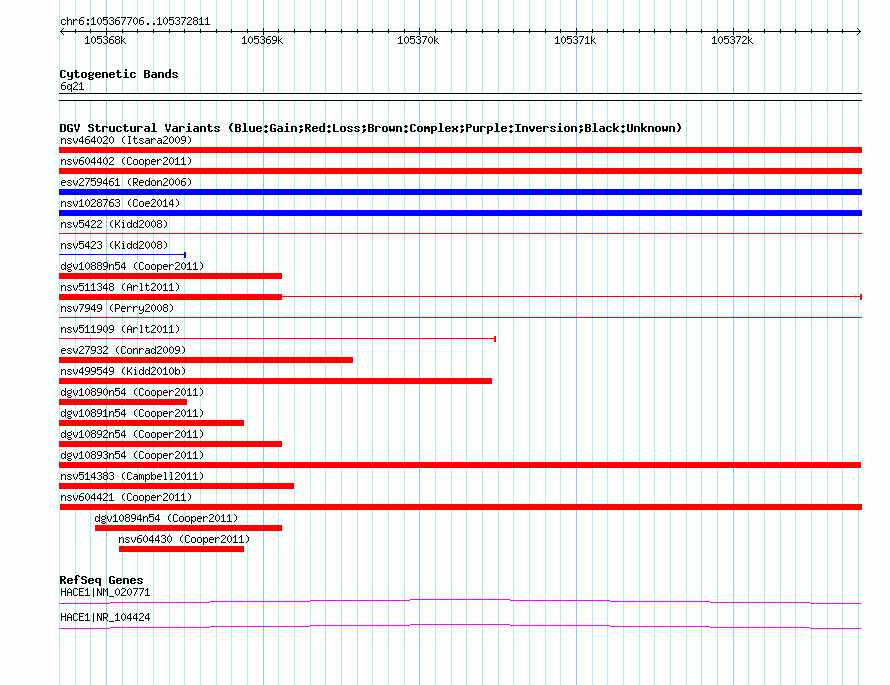Select the 6q21 band label
The height and width of the screenshot is (685, 890).
click(x=72, y=86)
